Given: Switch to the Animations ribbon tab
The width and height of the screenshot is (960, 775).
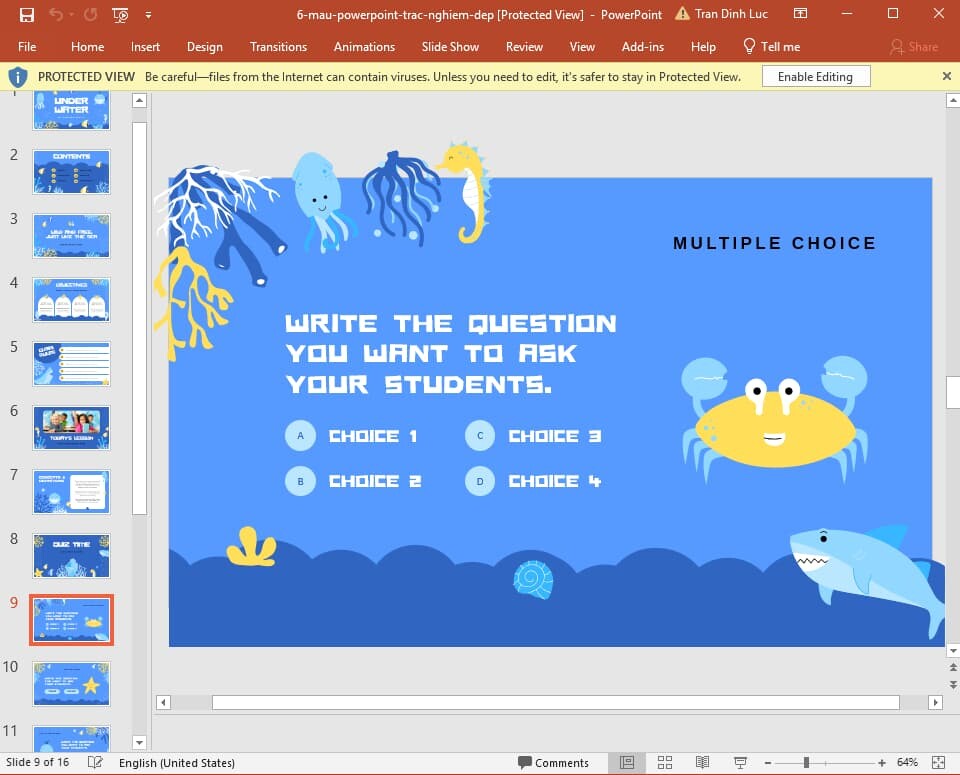Looking at the screenshot, I should [x=364, y=46].
